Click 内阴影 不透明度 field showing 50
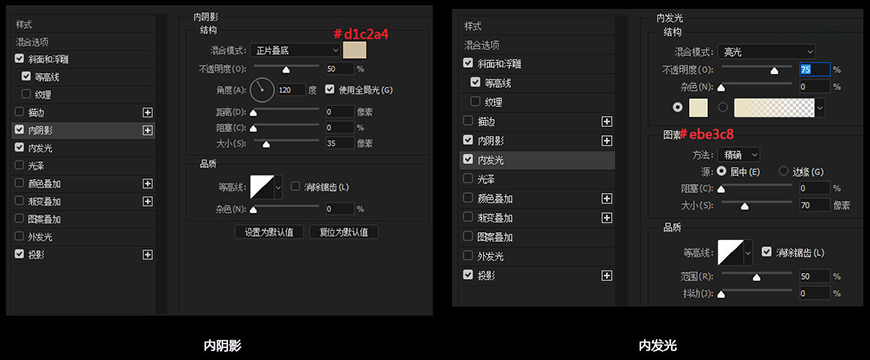Screen dimensions: 870x360 click(340, 69)
